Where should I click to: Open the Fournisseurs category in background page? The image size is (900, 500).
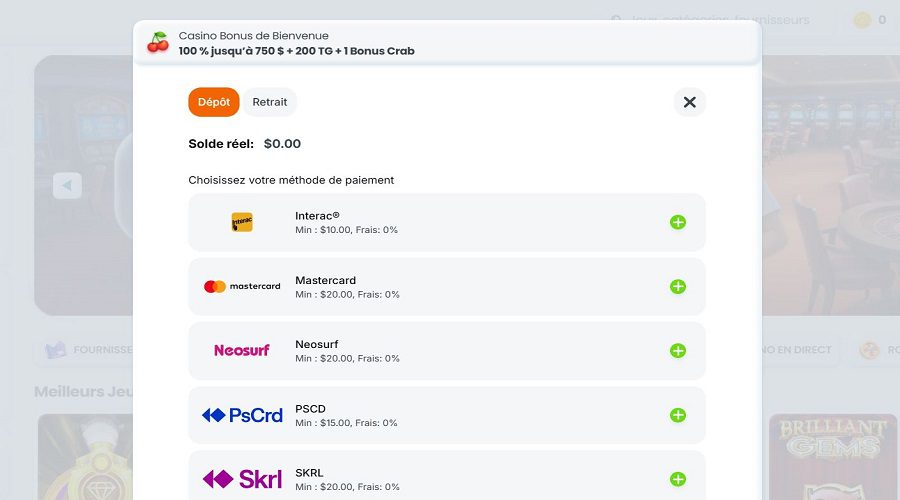click(85, 350)
